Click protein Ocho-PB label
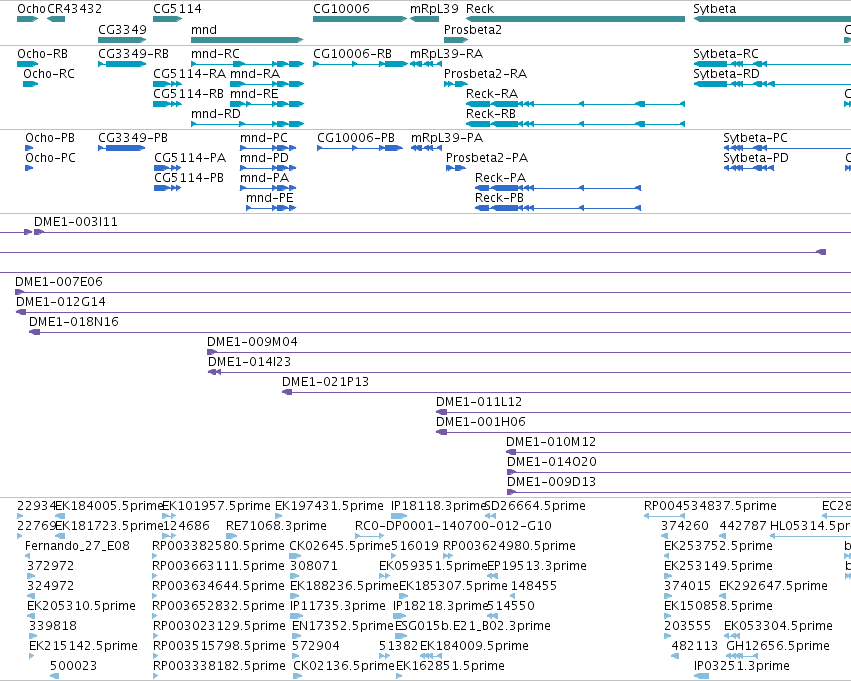Image resolution: width=851 pixels, height=681 pixels. point(50,138)
